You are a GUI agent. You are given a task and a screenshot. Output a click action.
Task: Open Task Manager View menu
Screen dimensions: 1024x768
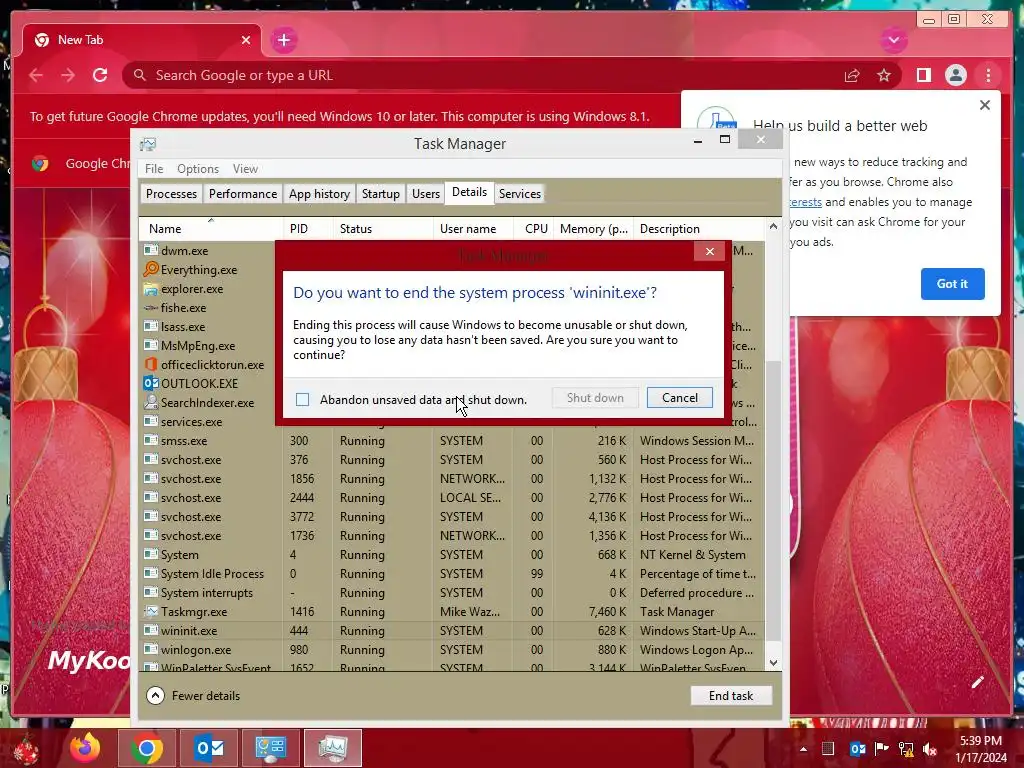pos(245,168)
